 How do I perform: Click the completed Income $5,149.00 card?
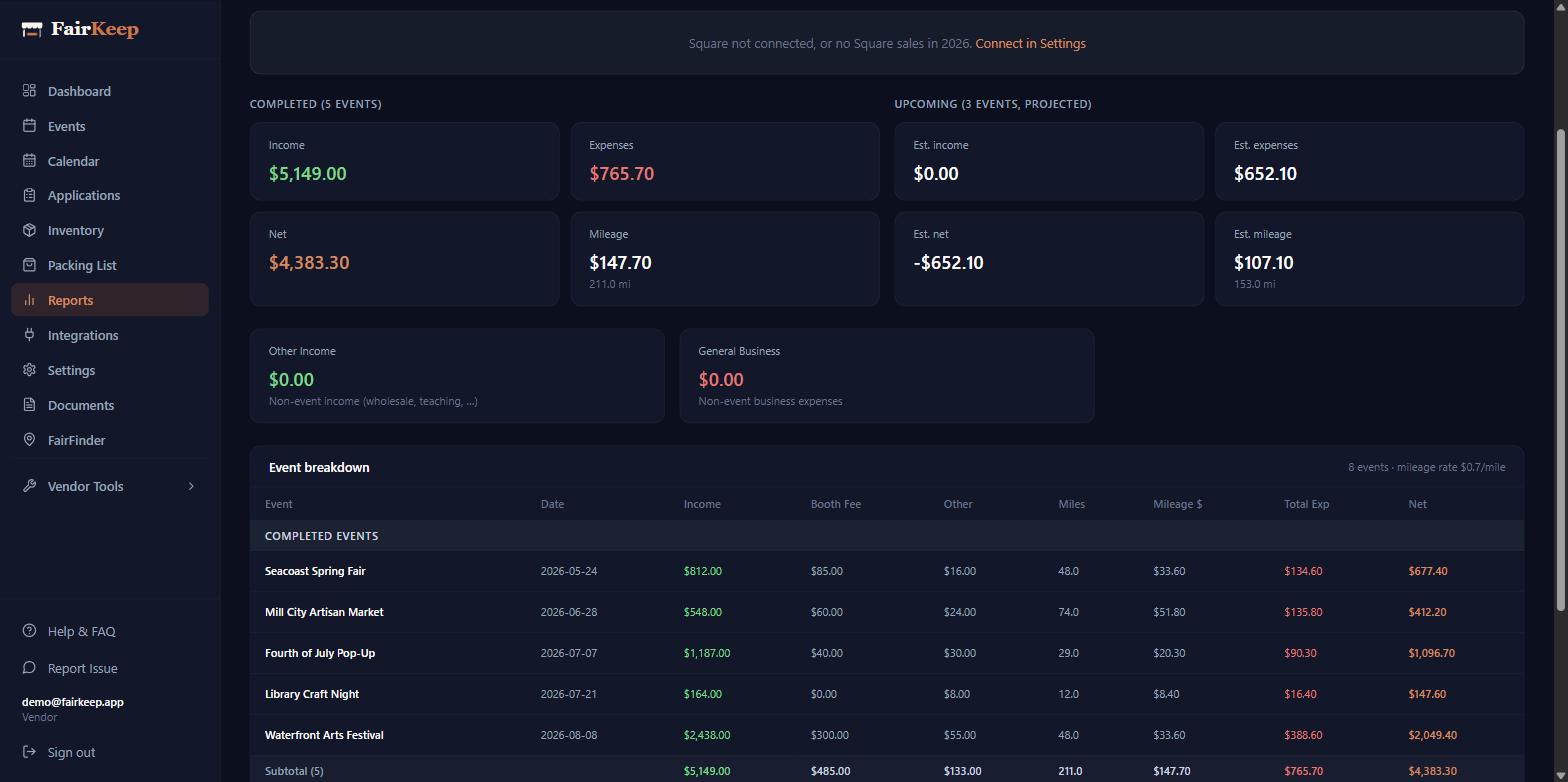pyautogui.click(x=404, y=161)
